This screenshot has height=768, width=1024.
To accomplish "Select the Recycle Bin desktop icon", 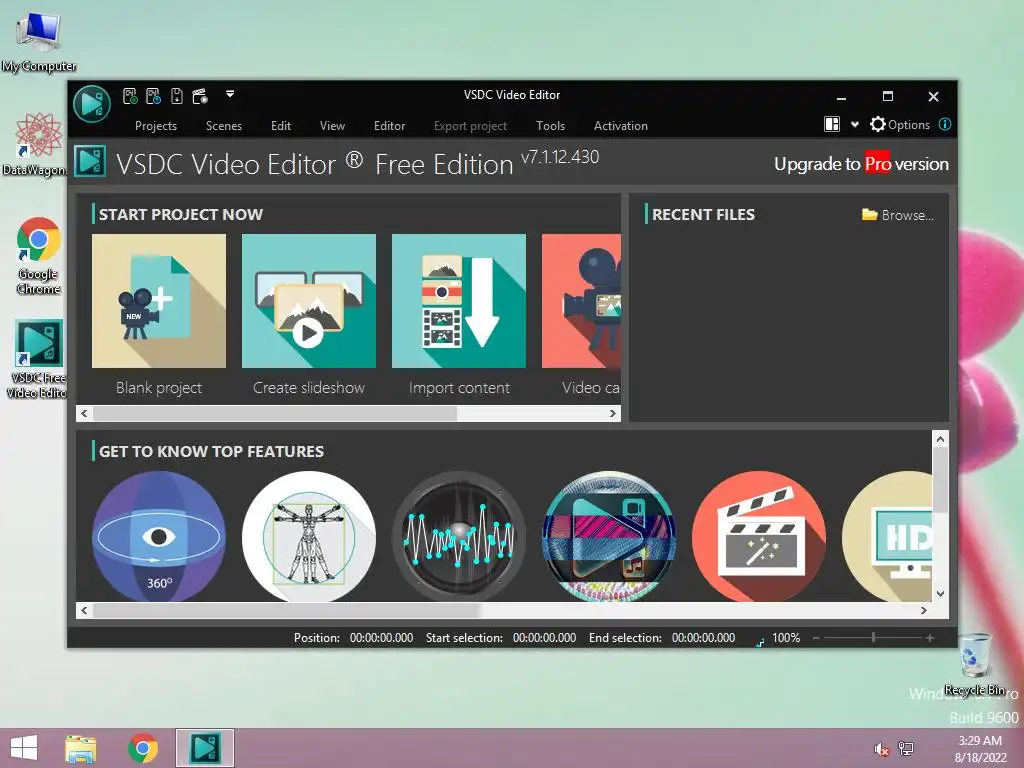I will coord(975,664).
